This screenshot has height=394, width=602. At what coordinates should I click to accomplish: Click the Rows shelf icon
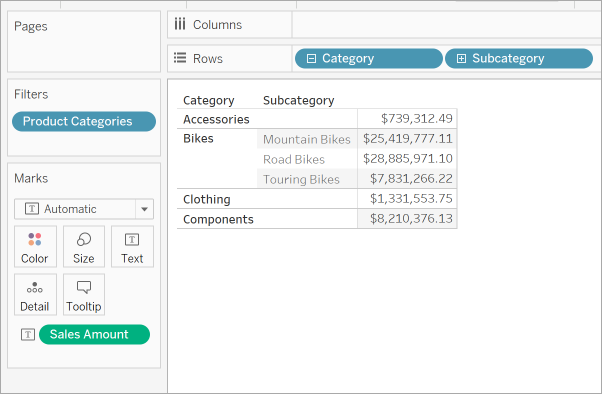click(180, 58)
